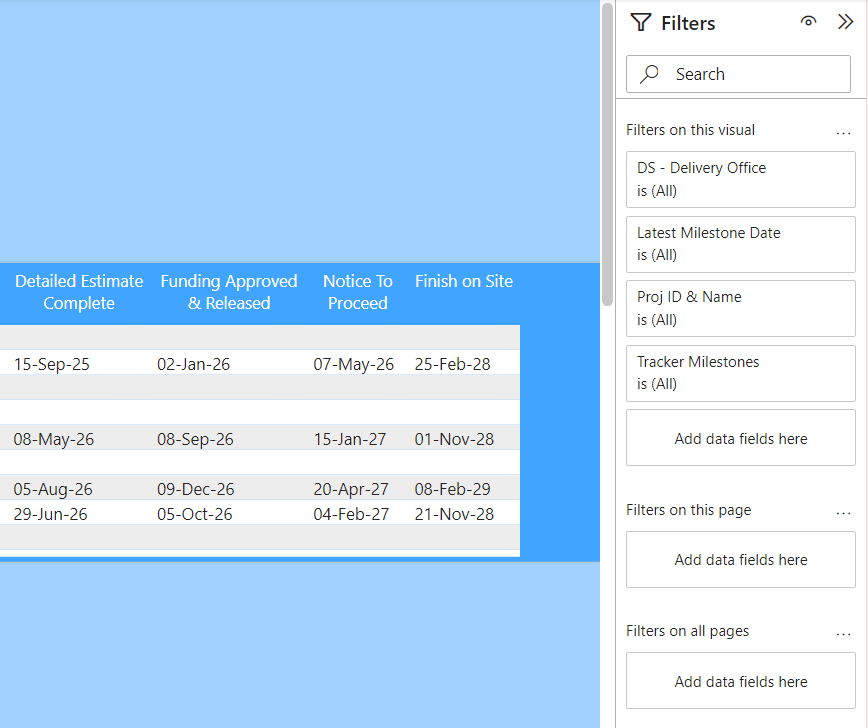Toggle the filter pane eye icon
This screenshot has width=868, height=728.
[x=808, y=22]
